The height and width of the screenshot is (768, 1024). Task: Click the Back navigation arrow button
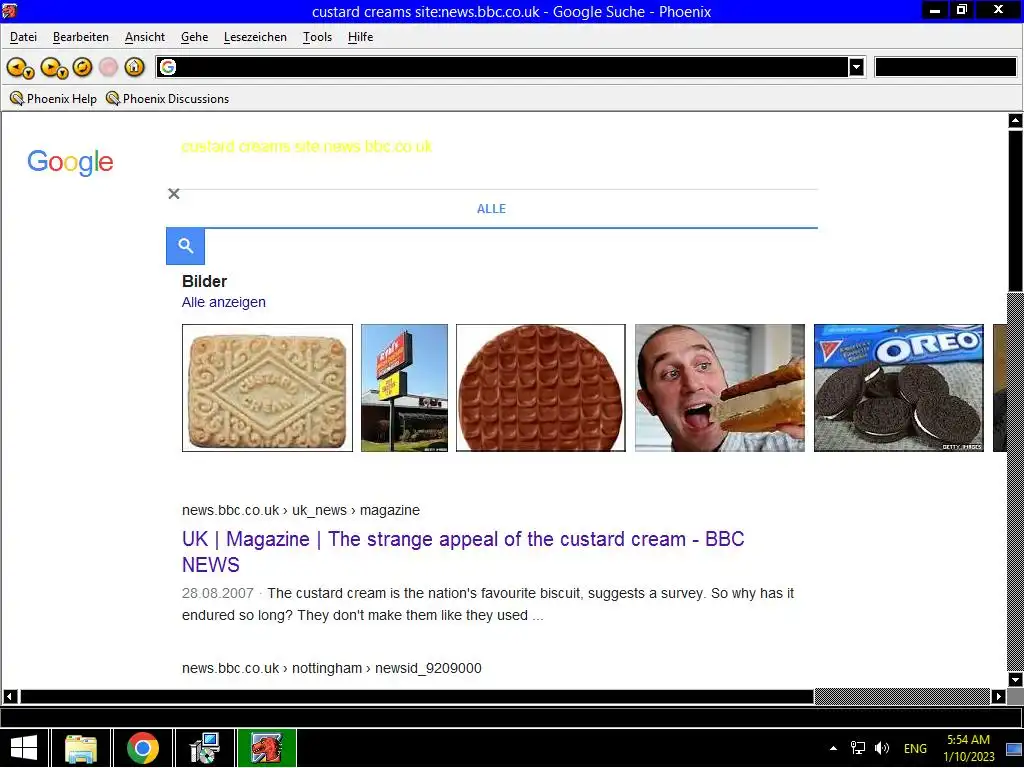pos(20,67)
